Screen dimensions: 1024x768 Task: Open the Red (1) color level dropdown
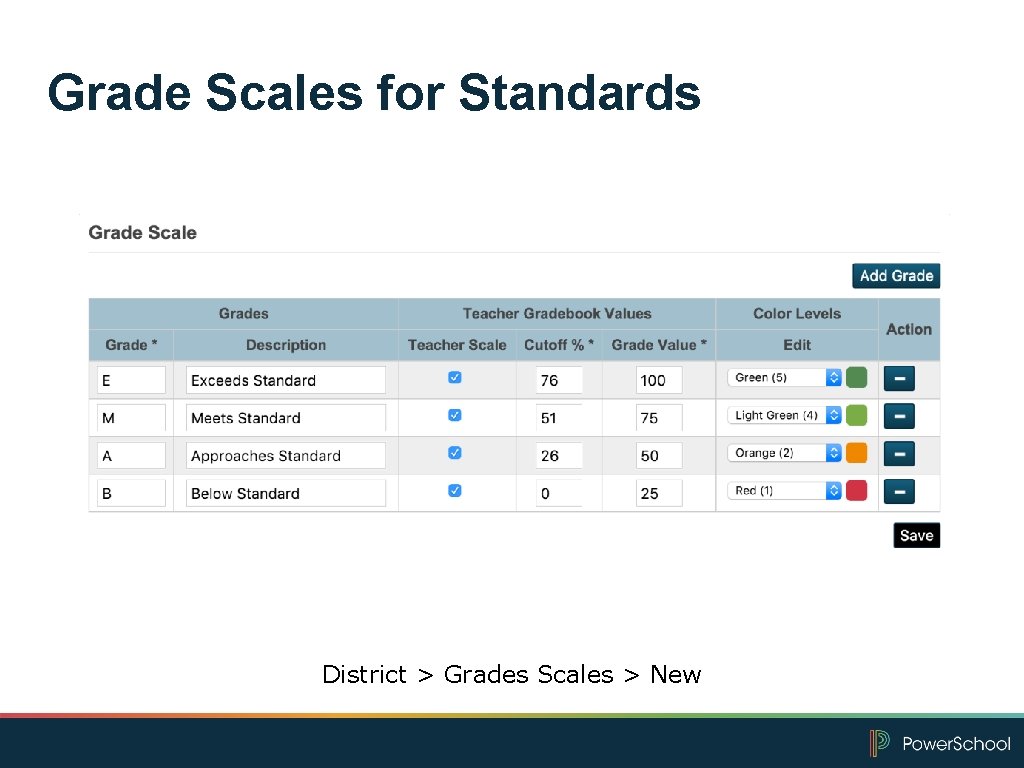[x=835, y=490]
